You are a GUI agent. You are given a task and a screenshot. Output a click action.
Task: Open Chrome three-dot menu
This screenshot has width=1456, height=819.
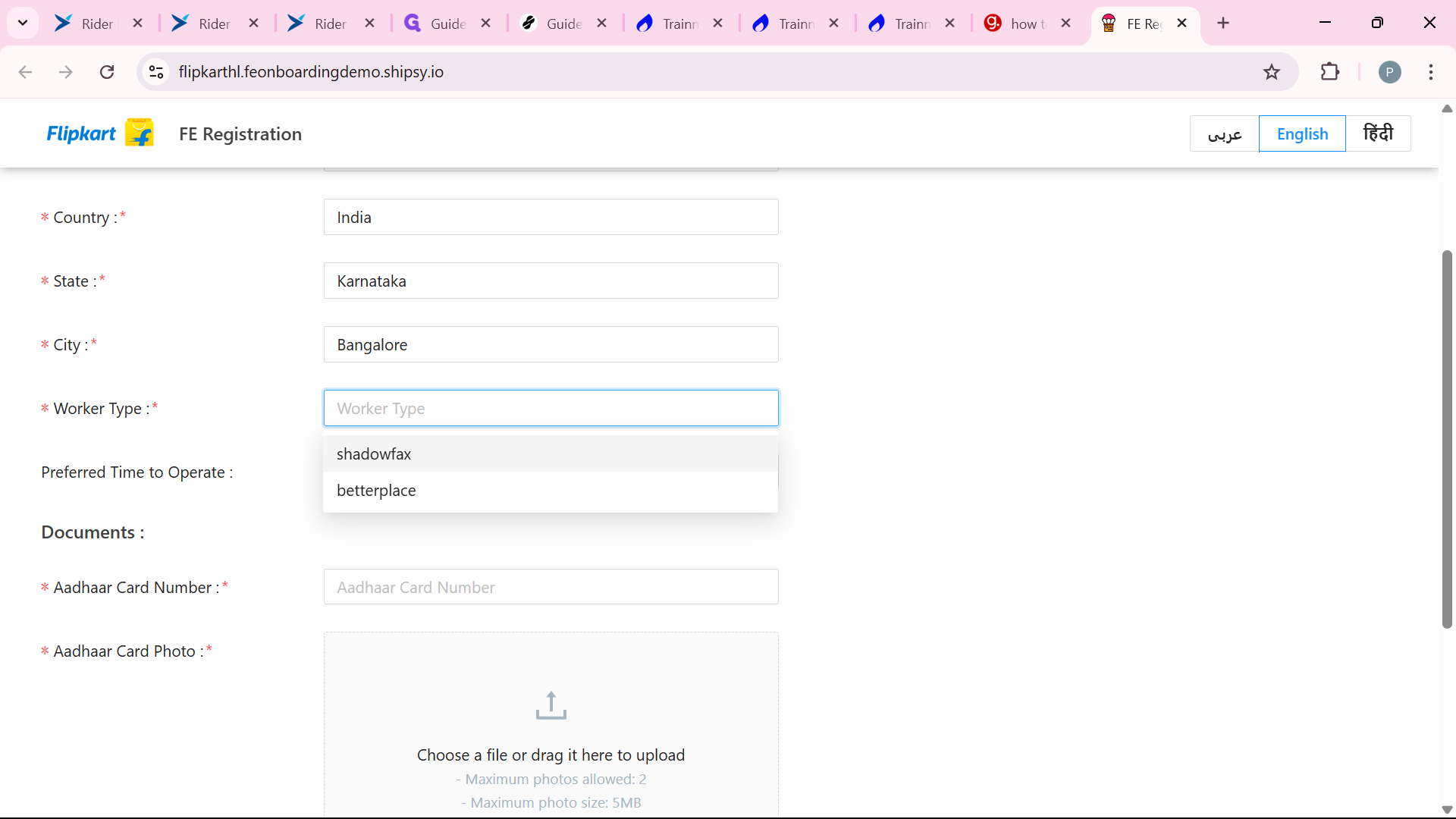click(1431, 72)
